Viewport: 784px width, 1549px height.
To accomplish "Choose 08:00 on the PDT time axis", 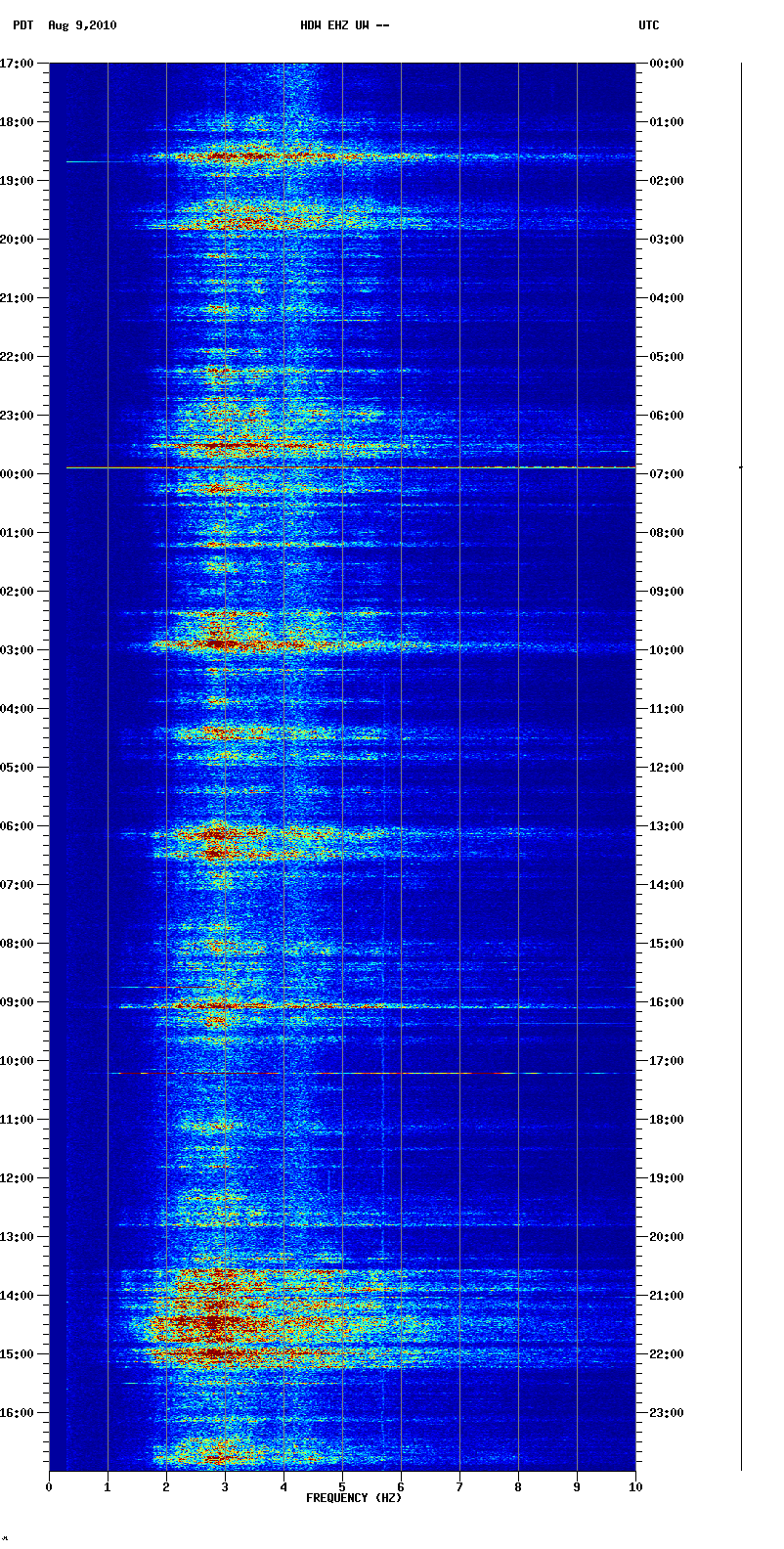I will coord(17,944).
